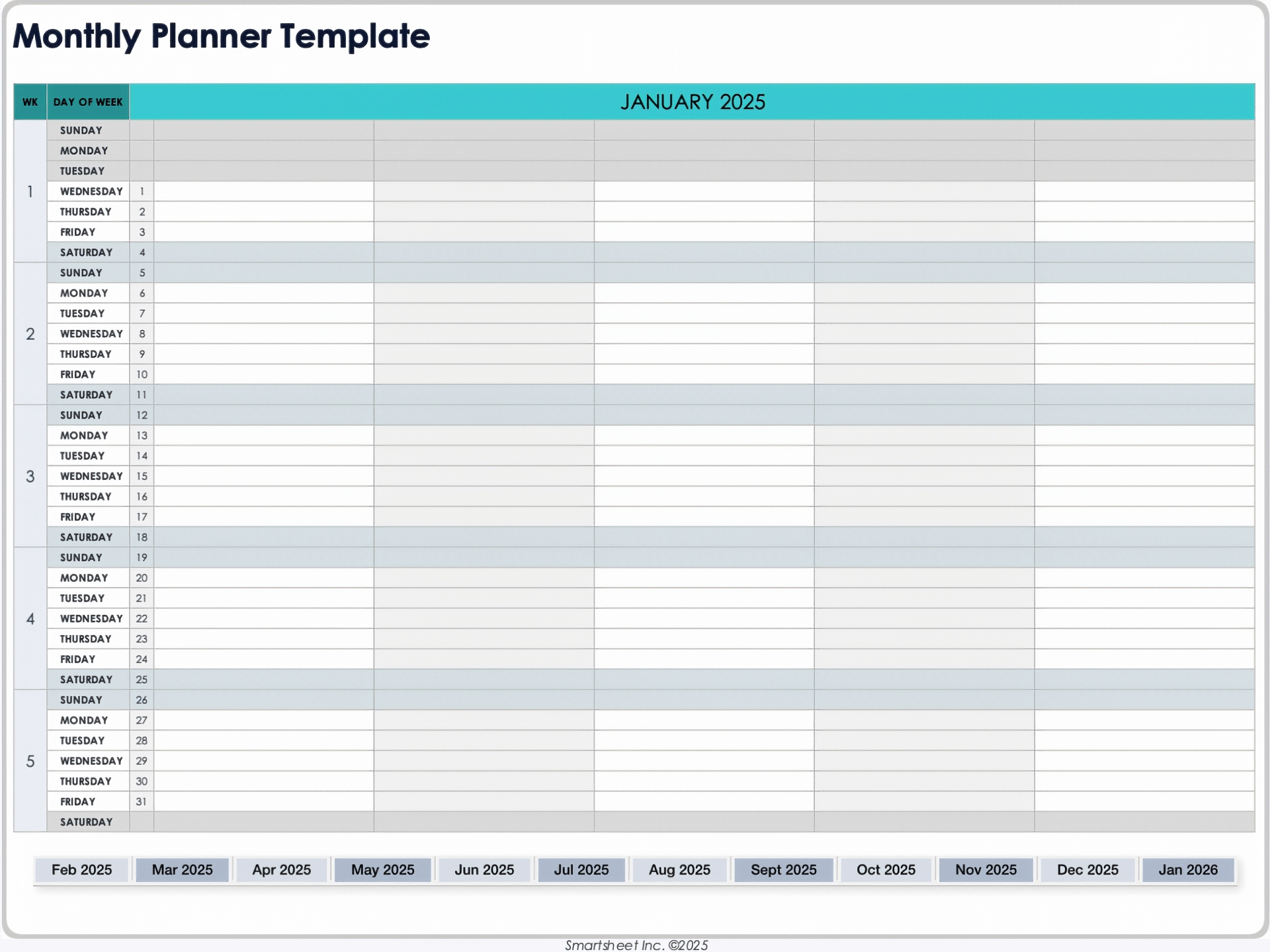Image resolution: width=1270 pixels, height=952 pixels.
Task: Select the Week 3 number cell
Action: (x=30, y=476)
